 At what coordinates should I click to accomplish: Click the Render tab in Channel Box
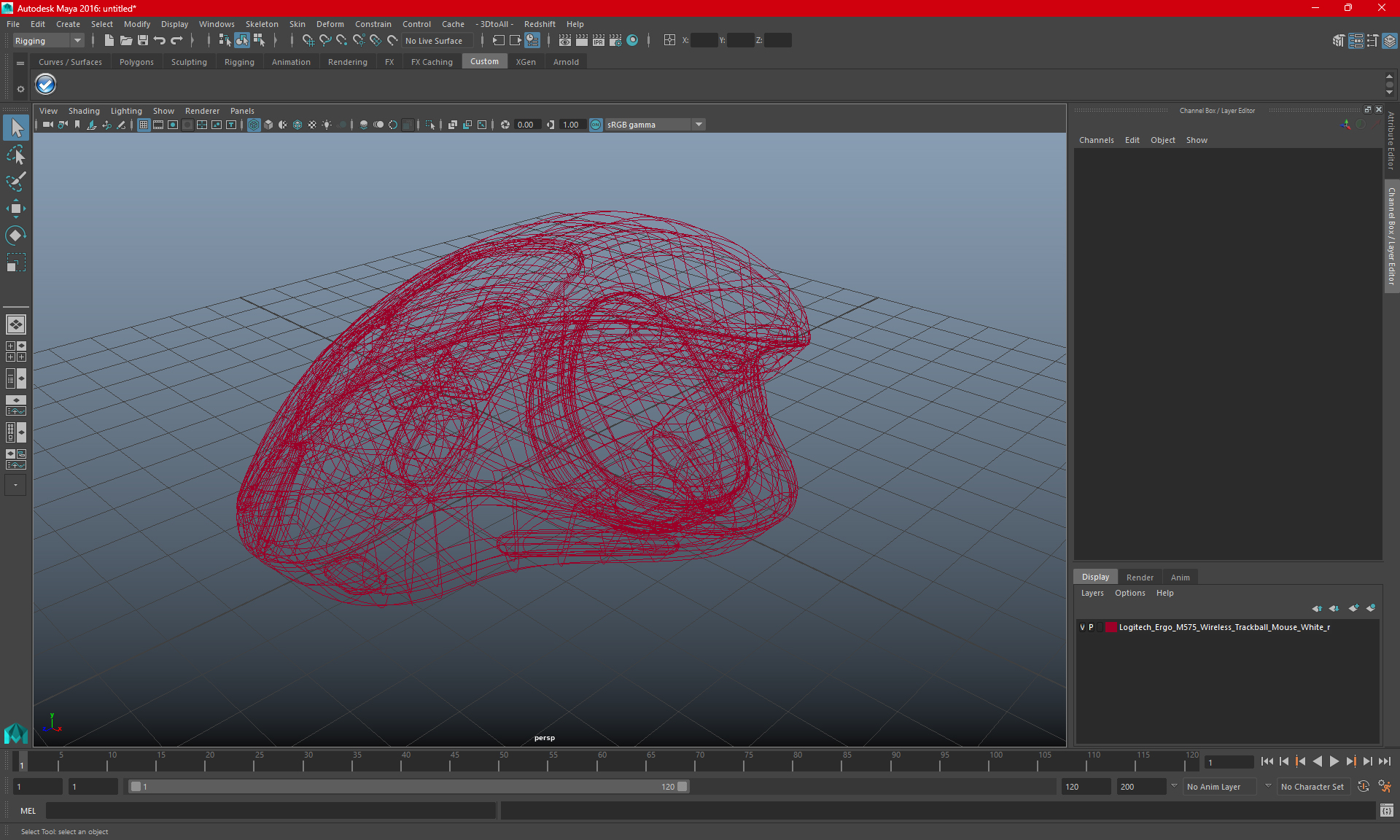click(1140, 577)
